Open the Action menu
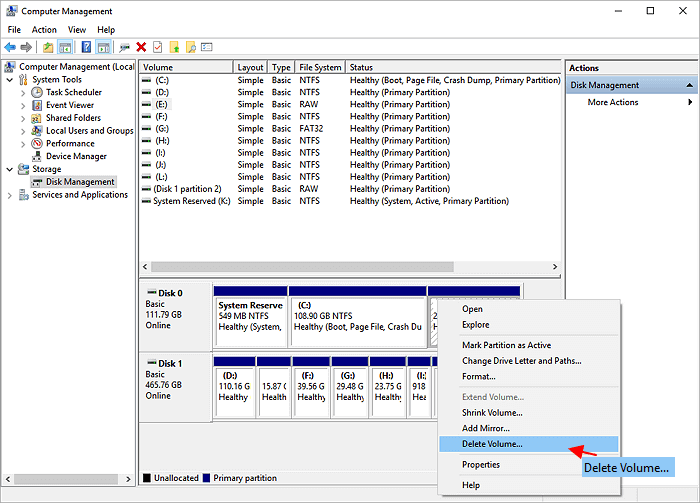The height and width of the screenshot is (503, 700). (44, 30)
